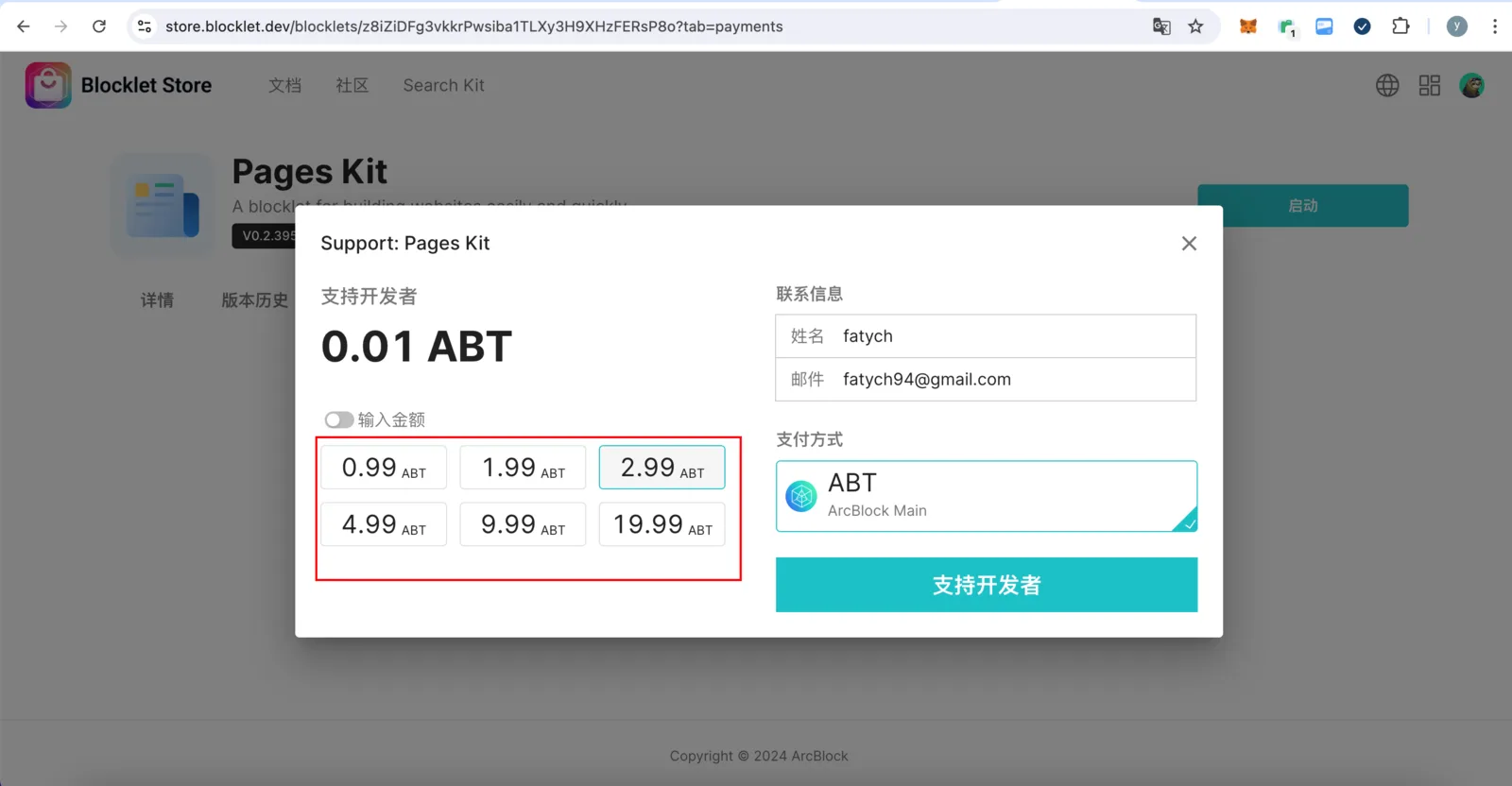Viewport: 1512px width, 786px height.
Task: Open the MetaMask fox extension
Action: pos(1248,26)
